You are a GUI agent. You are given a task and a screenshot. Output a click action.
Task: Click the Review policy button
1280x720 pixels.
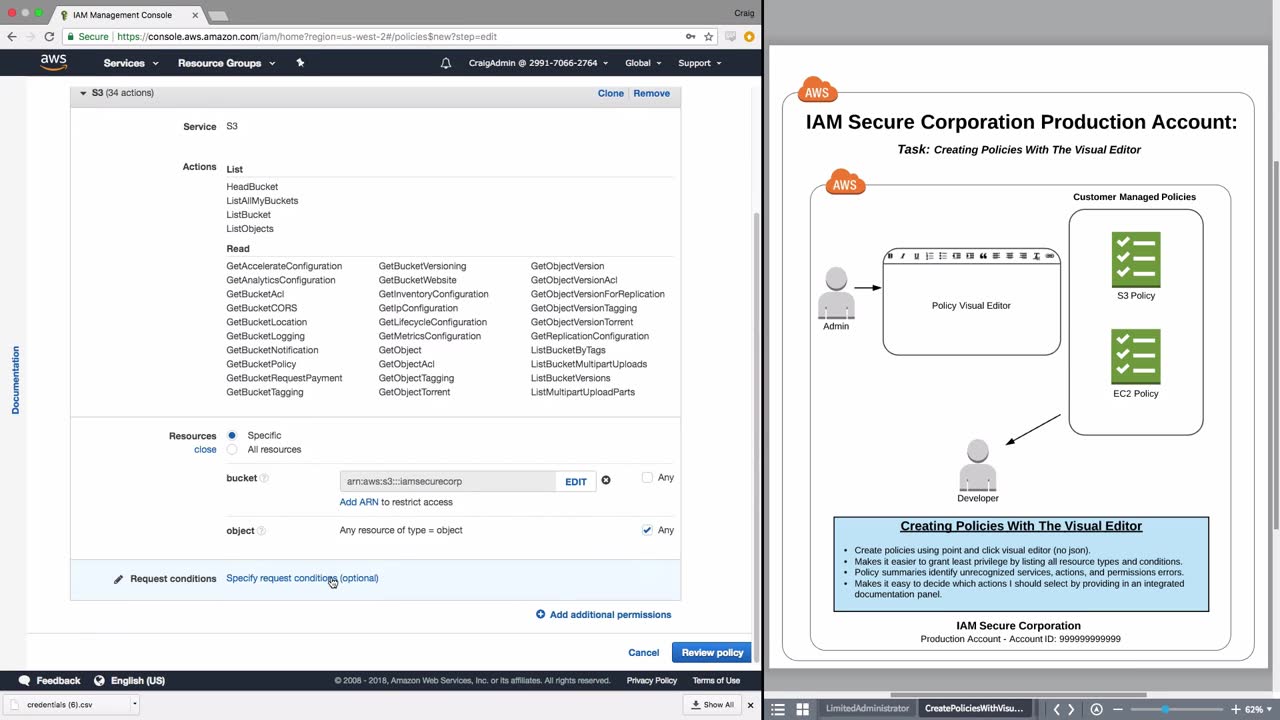pyautogui.click(x=712, y=653)
